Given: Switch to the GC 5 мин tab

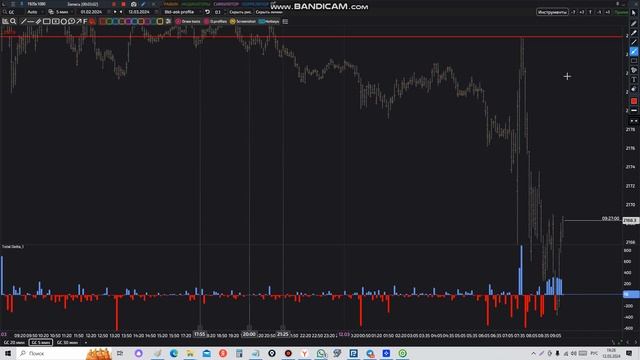Looking at the screenshot, I should point(41,342).
